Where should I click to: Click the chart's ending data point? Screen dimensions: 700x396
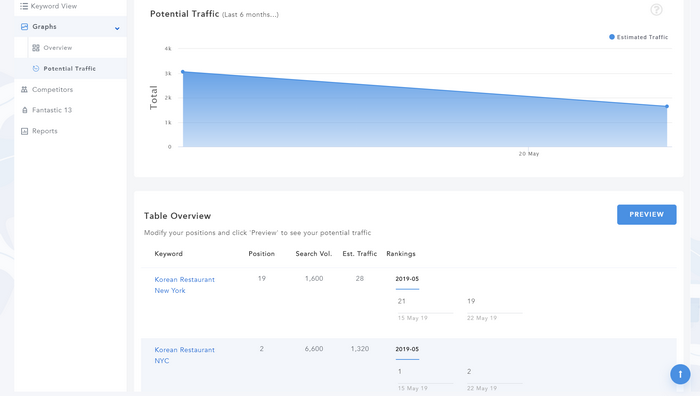[x=667, y=106]
